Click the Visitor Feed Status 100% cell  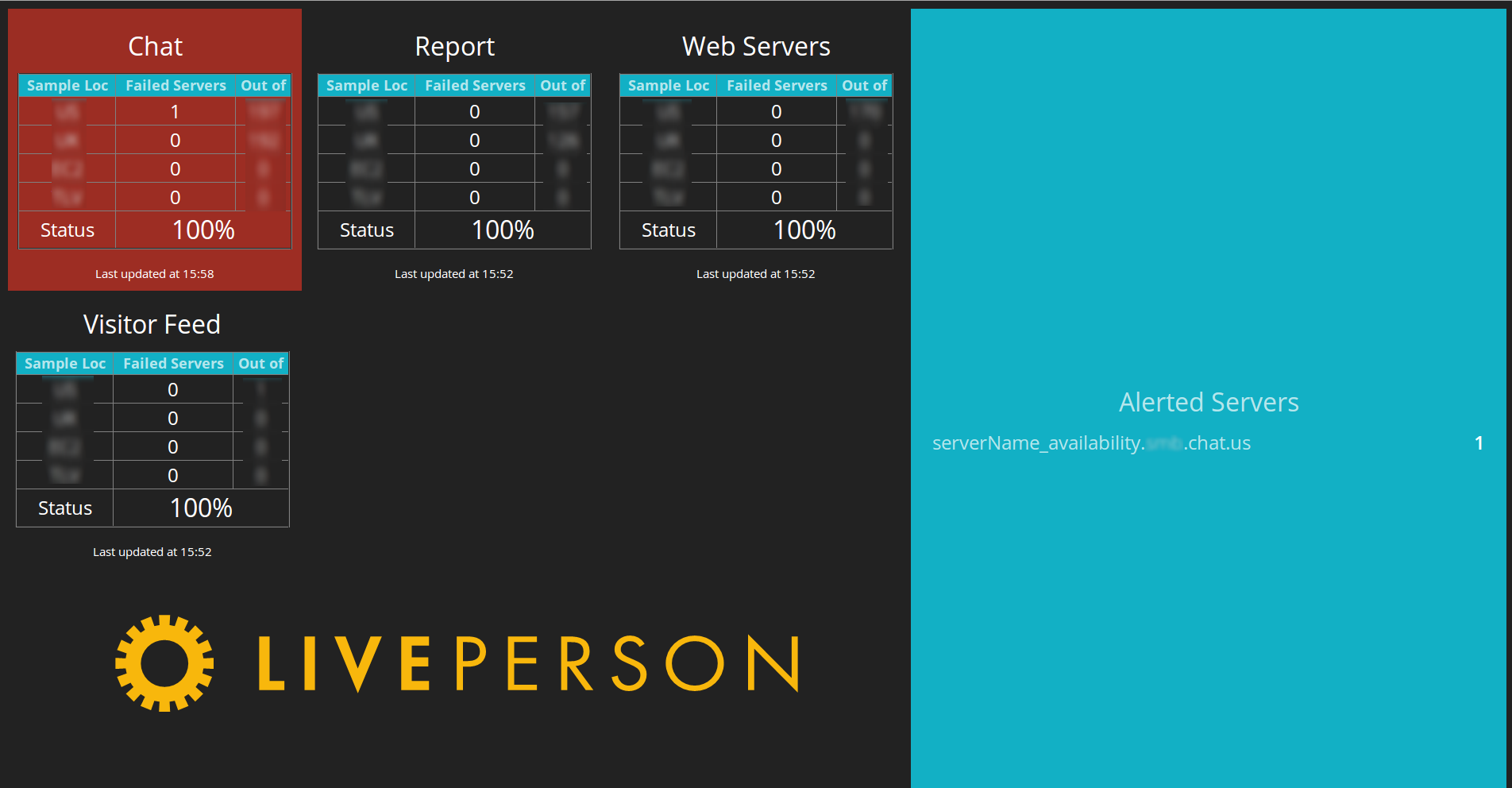click(x=201, y=508)
